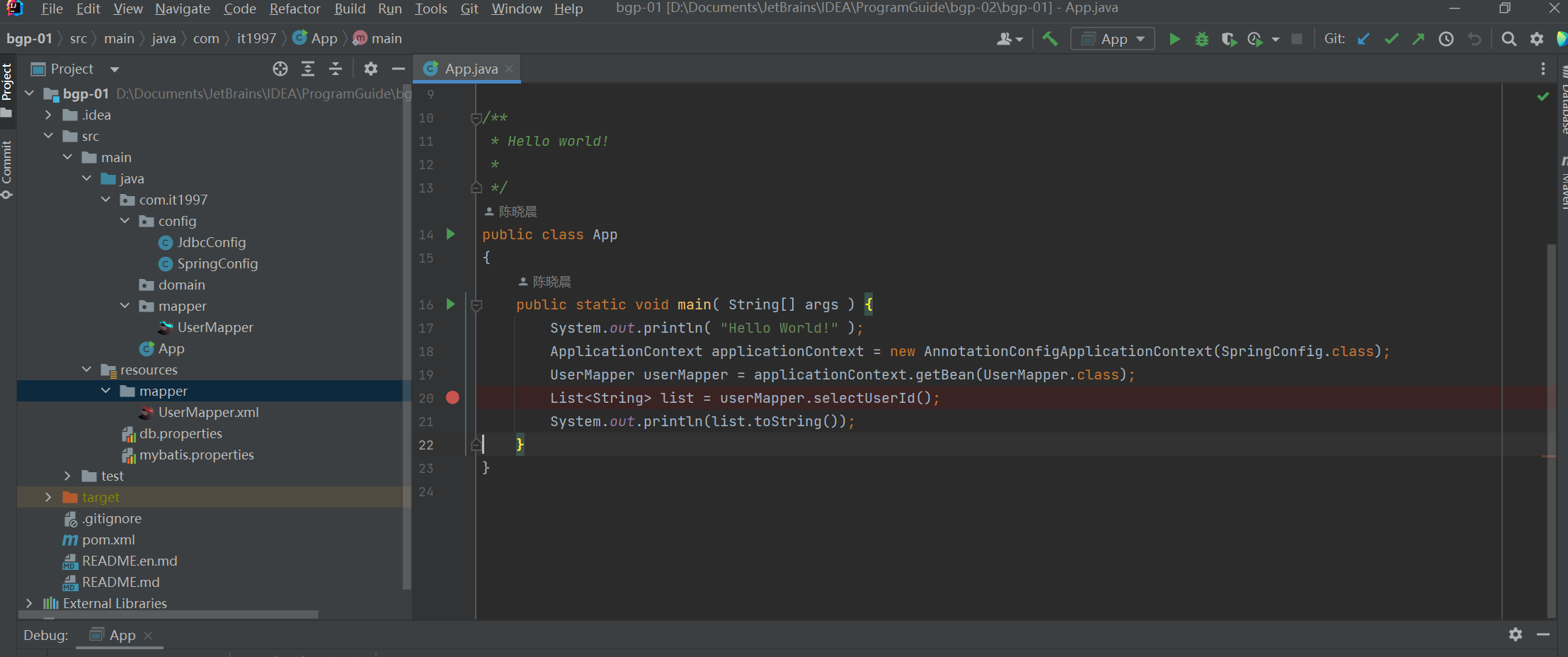Image resolution: width=1568 pixels, height=657 pixels.
Task: Open the App run configuration dropdown
Action: point(1113,39)
